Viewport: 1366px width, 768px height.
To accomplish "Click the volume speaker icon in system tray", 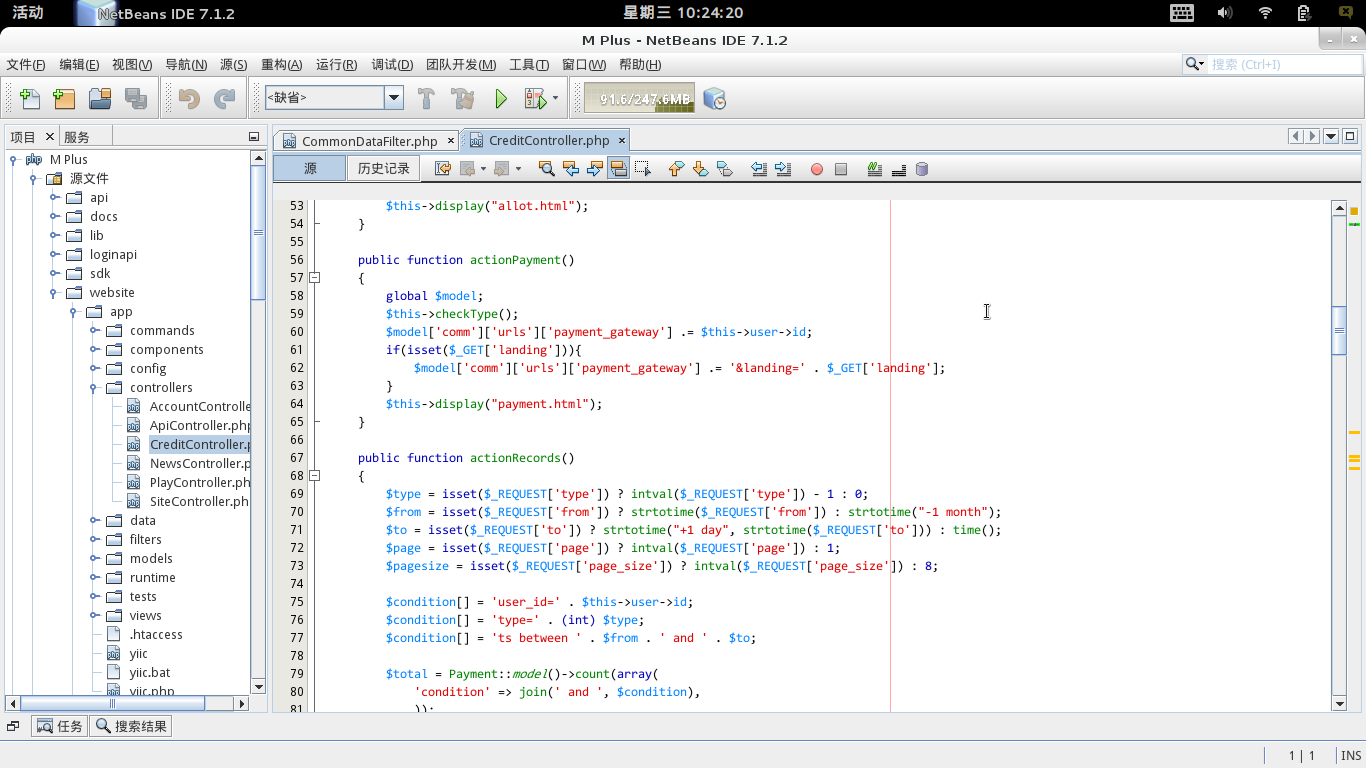I will click(1225, 13).
